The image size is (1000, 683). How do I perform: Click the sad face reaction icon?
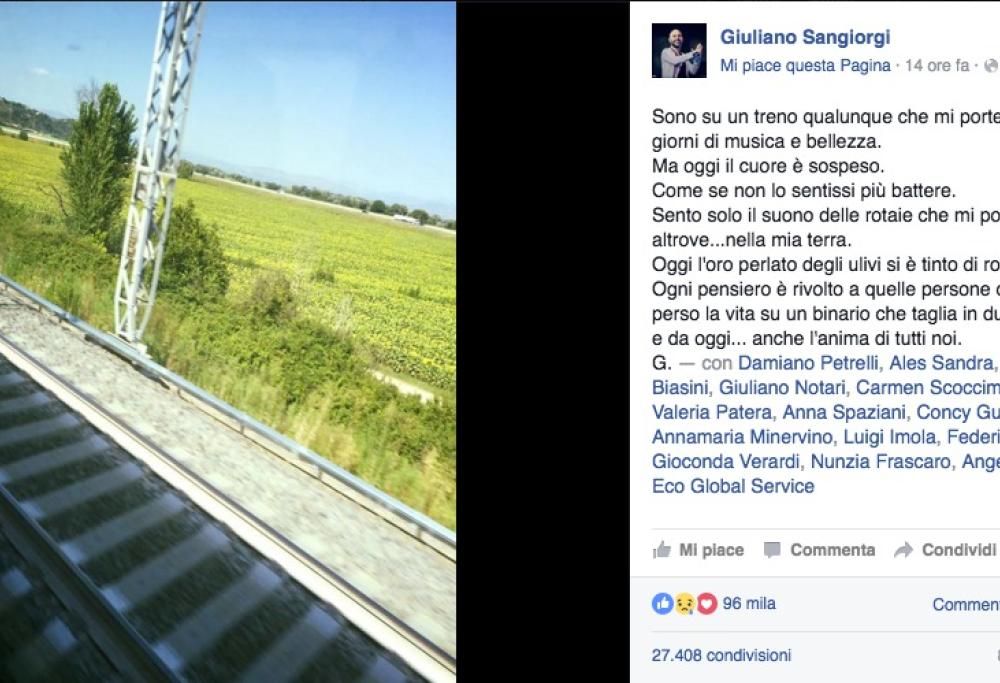684,603
